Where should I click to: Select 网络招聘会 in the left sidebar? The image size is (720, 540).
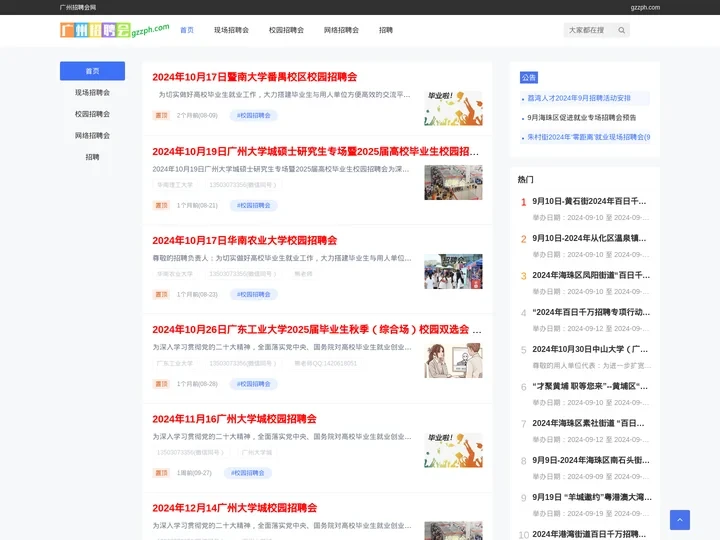(x=92, y=135)
